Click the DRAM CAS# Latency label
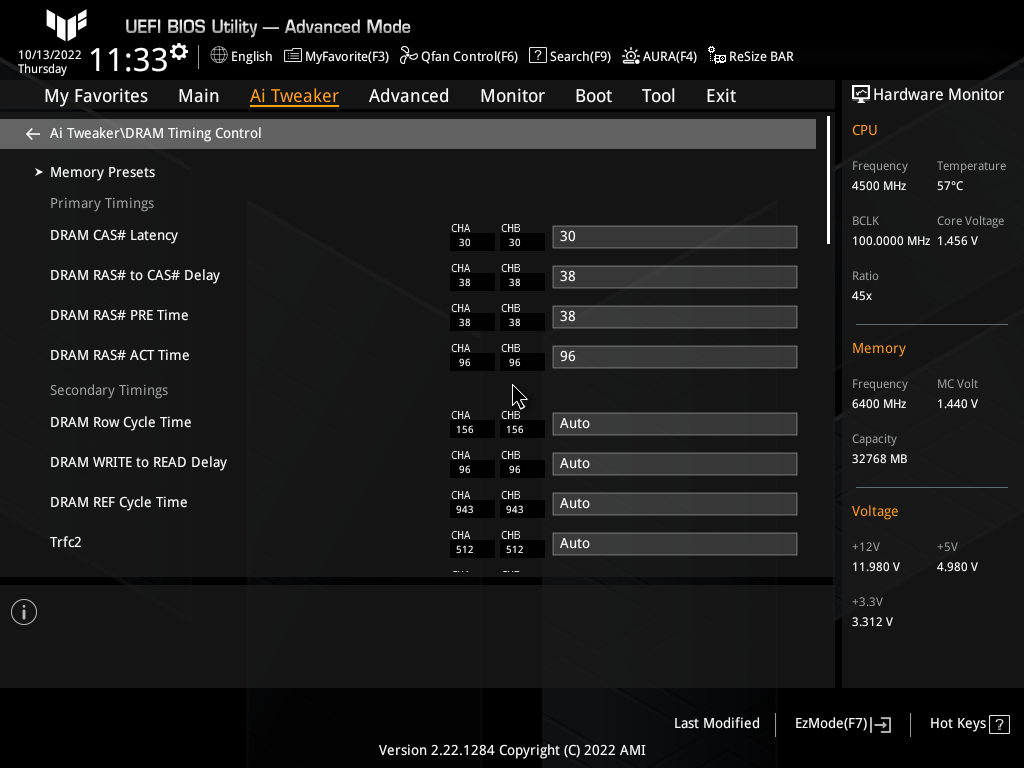This screenshot has width=1024, height=768. (x=114, y=235)
